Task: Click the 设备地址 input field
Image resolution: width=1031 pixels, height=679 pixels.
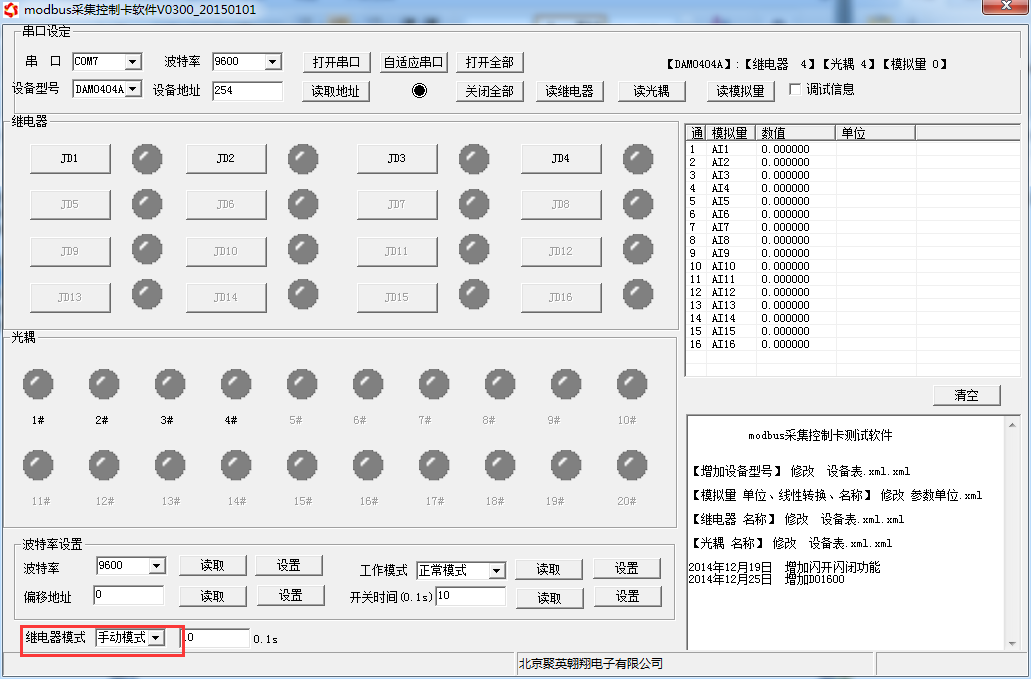Action: pos(247,91)
